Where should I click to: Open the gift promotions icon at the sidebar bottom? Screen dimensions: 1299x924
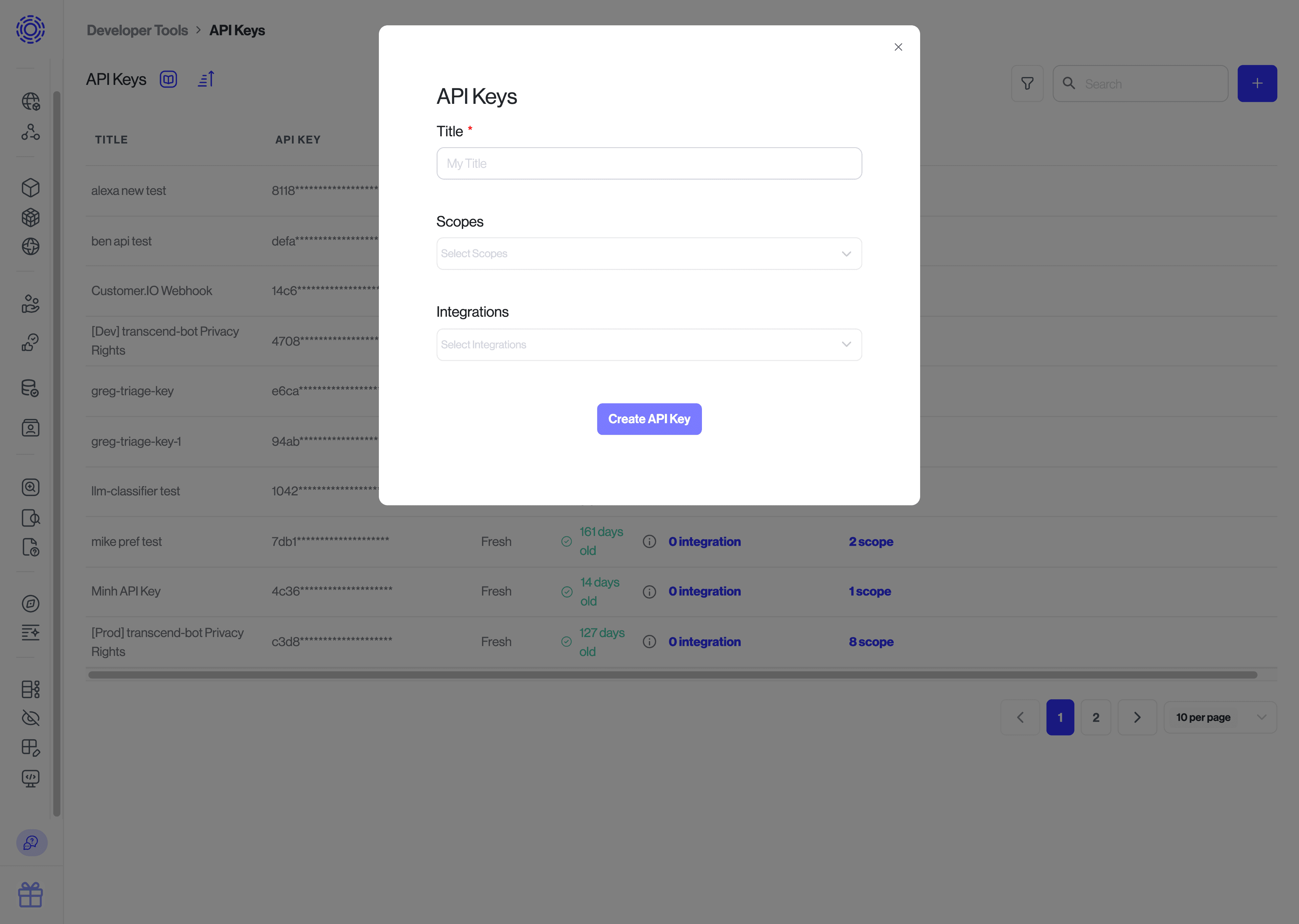tap(30, 895)
